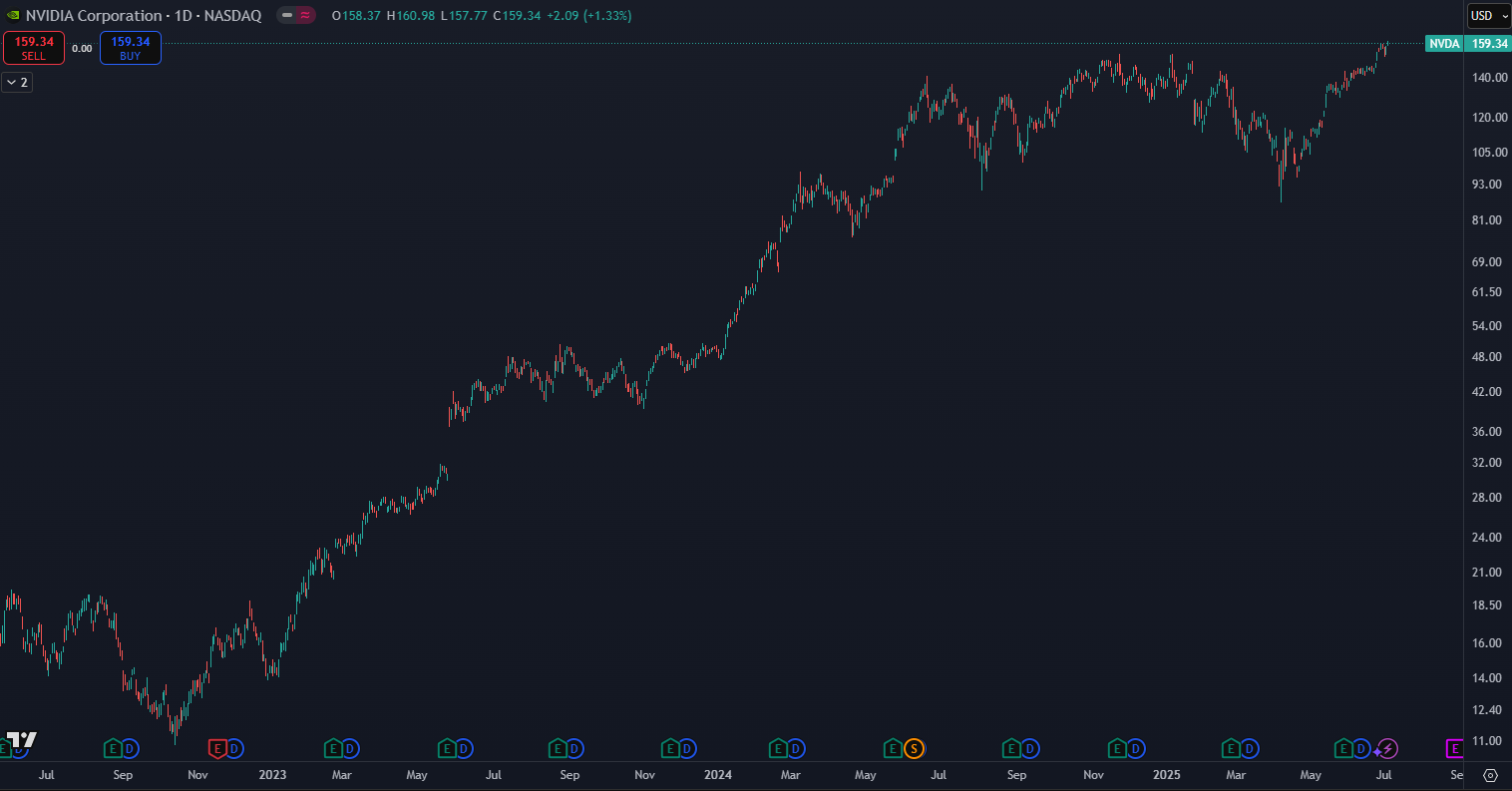Show the dividend marker above Sep 2024
1512x791 pixels.
point(1030,748)
